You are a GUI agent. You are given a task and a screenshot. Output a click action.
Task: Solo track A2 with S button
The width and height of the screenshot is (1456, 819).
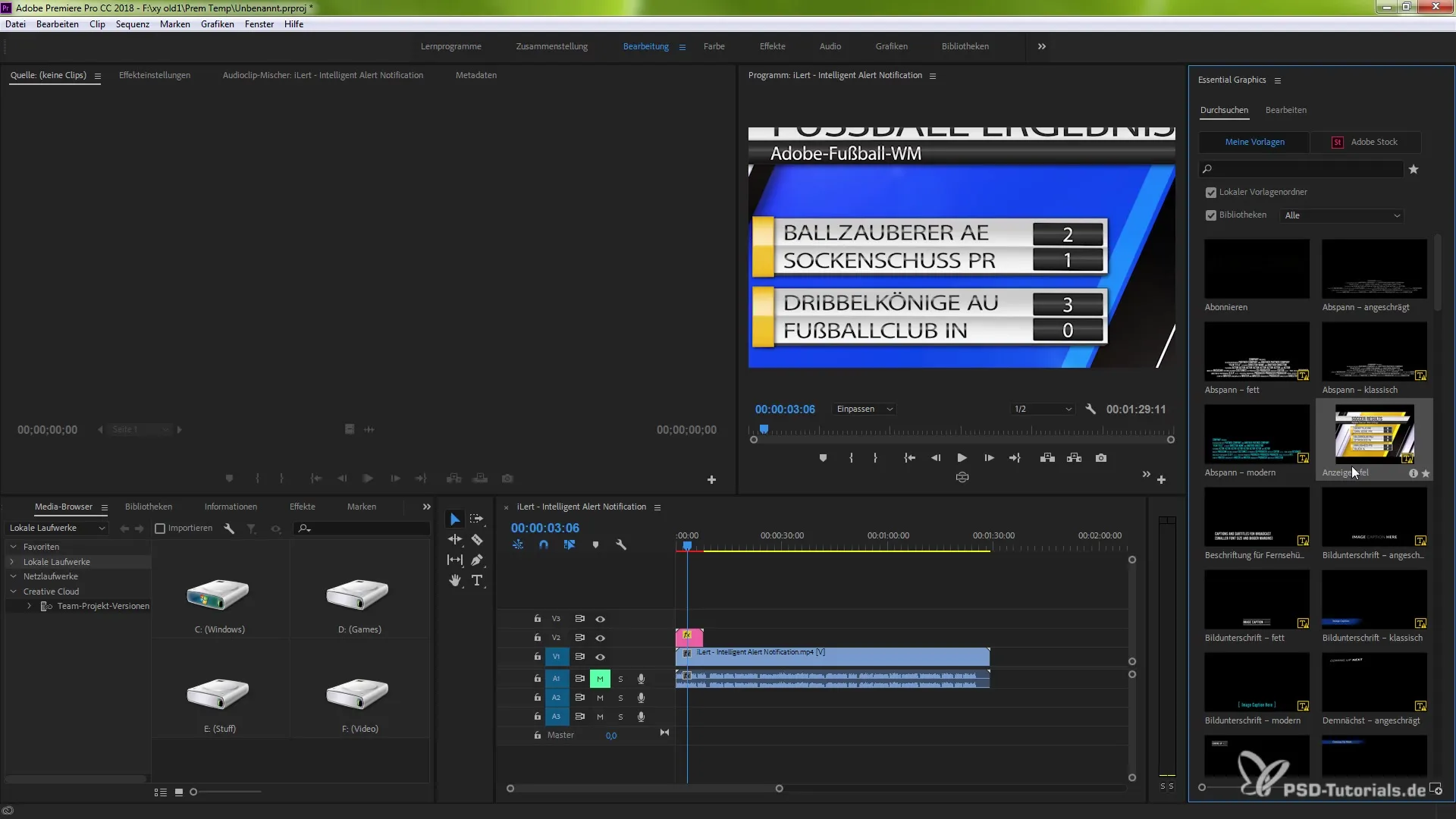pos(620,698)
